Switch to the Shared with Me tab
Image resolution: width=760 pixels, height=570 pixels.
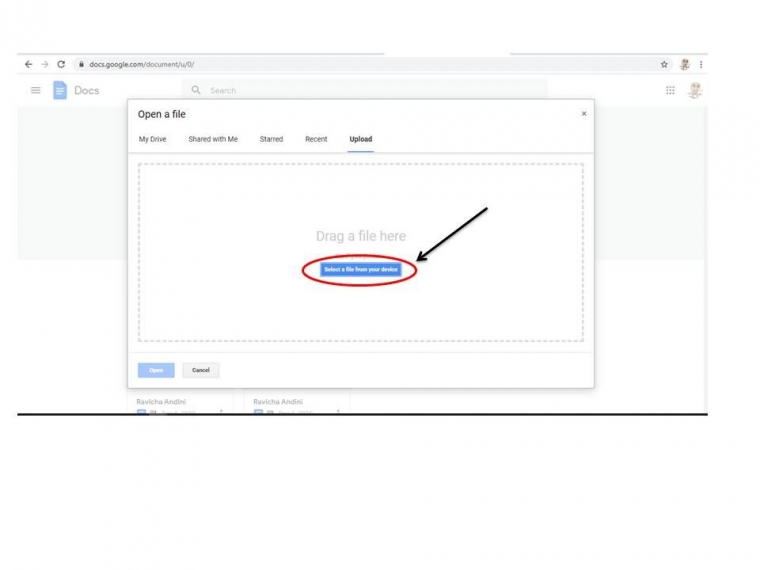pyautogui.click(x=213, y=139)
